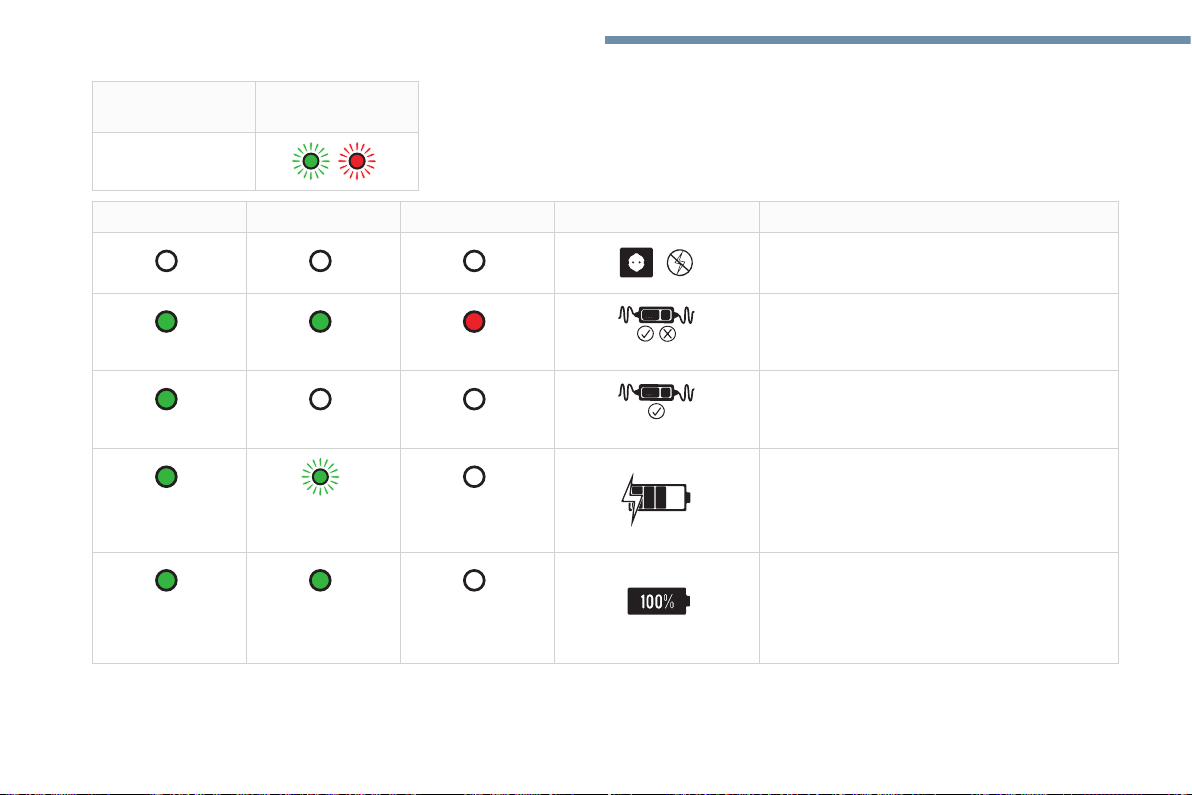This screenshot has height=795, width=1192.
Task: Click flashing green light in charging battery row
Action: click(320, 477)
